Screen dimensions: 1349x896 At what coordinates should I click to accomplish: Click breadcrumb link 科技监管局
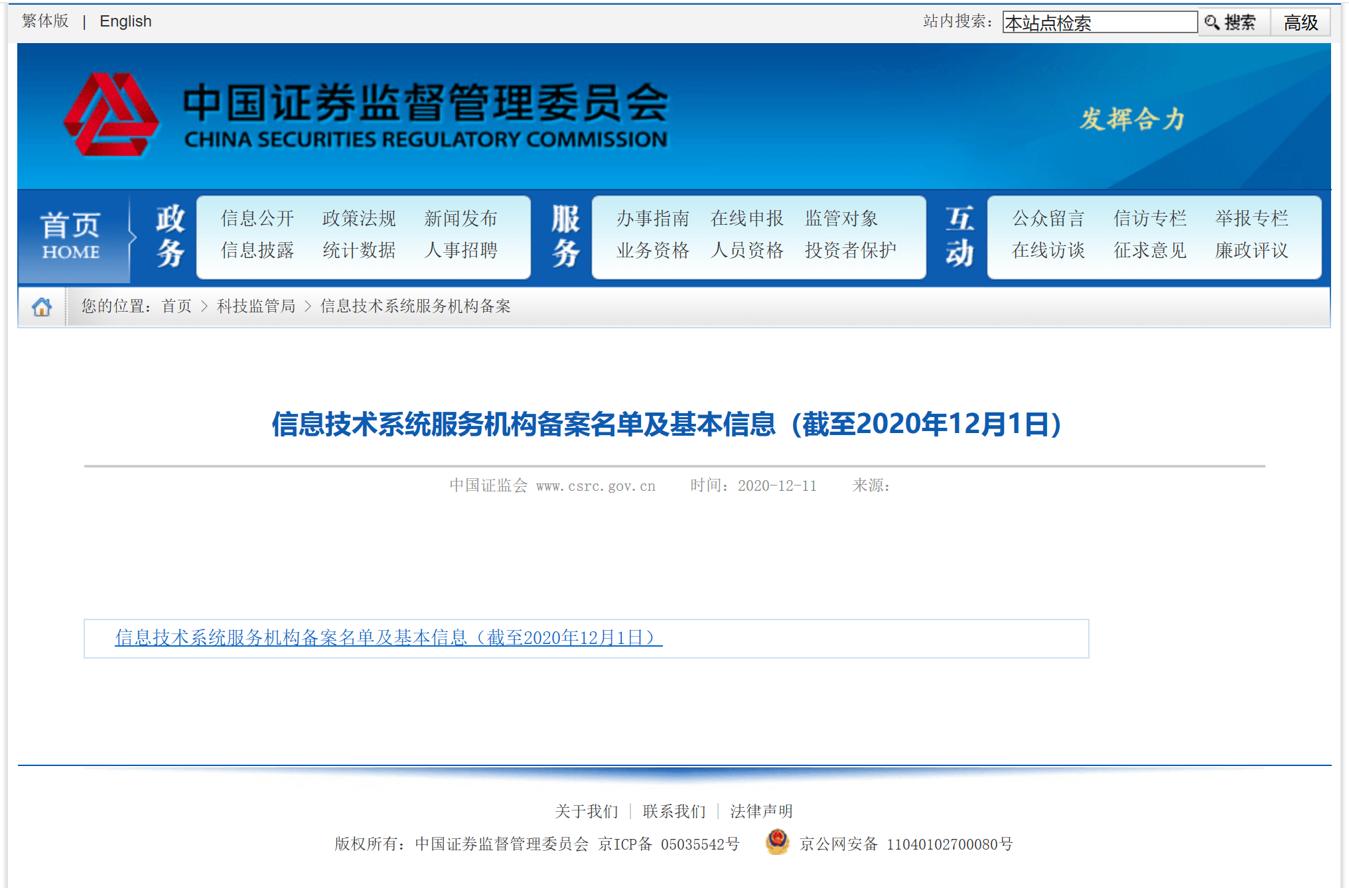(x=256, y=306)
